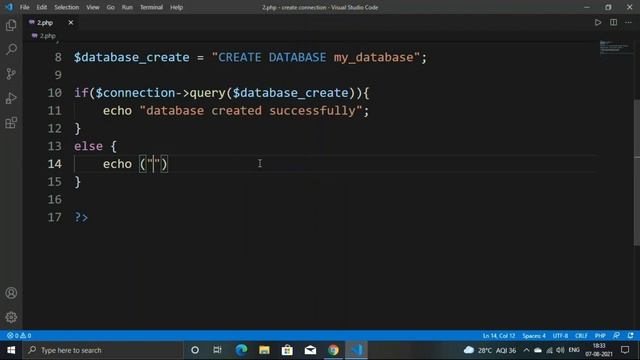Open the Explorer view in activity bar

[x=11, y=26]
